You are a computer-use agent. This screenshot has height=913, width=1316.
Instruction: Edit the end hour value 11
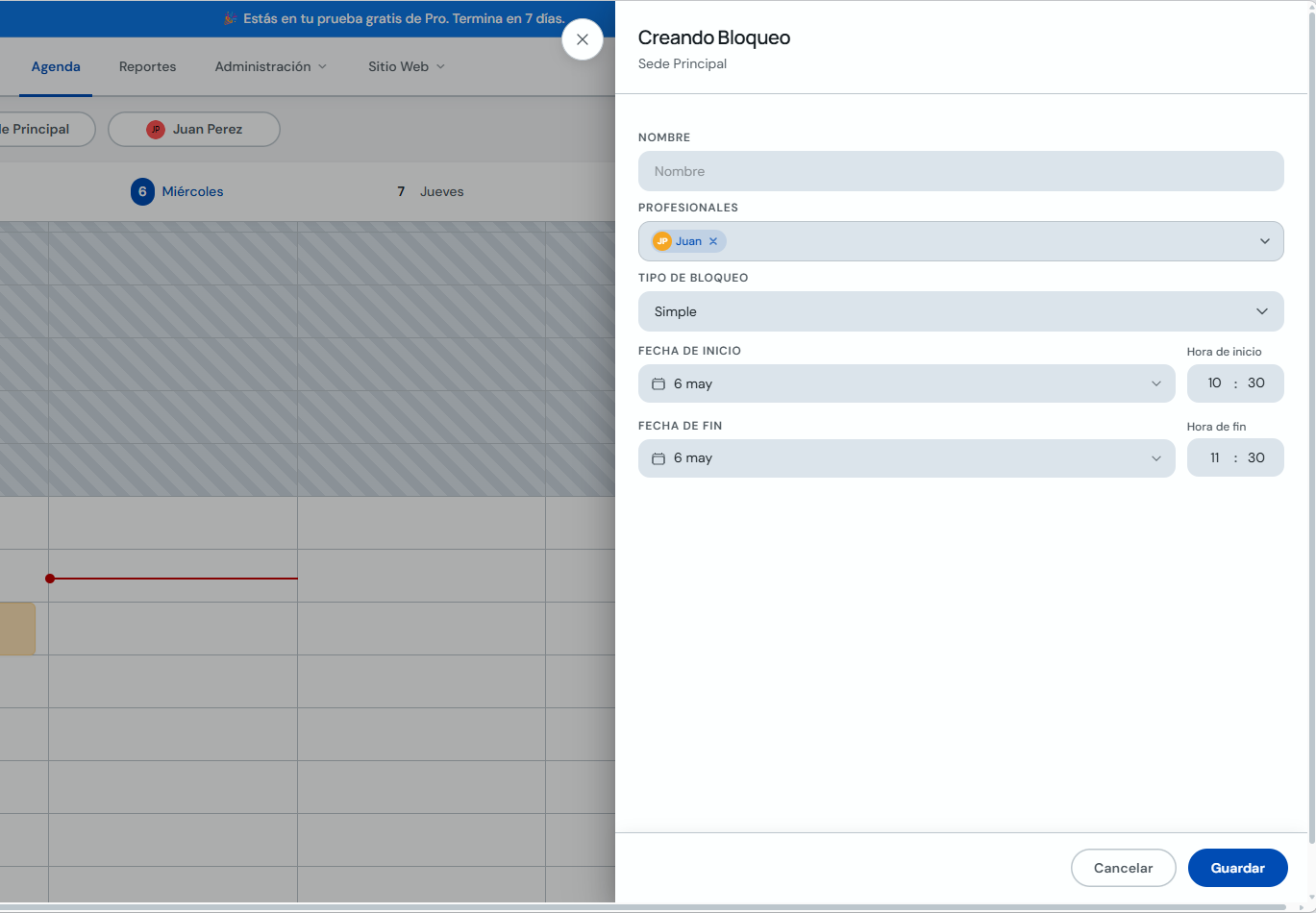click(x=1214, y=457)
